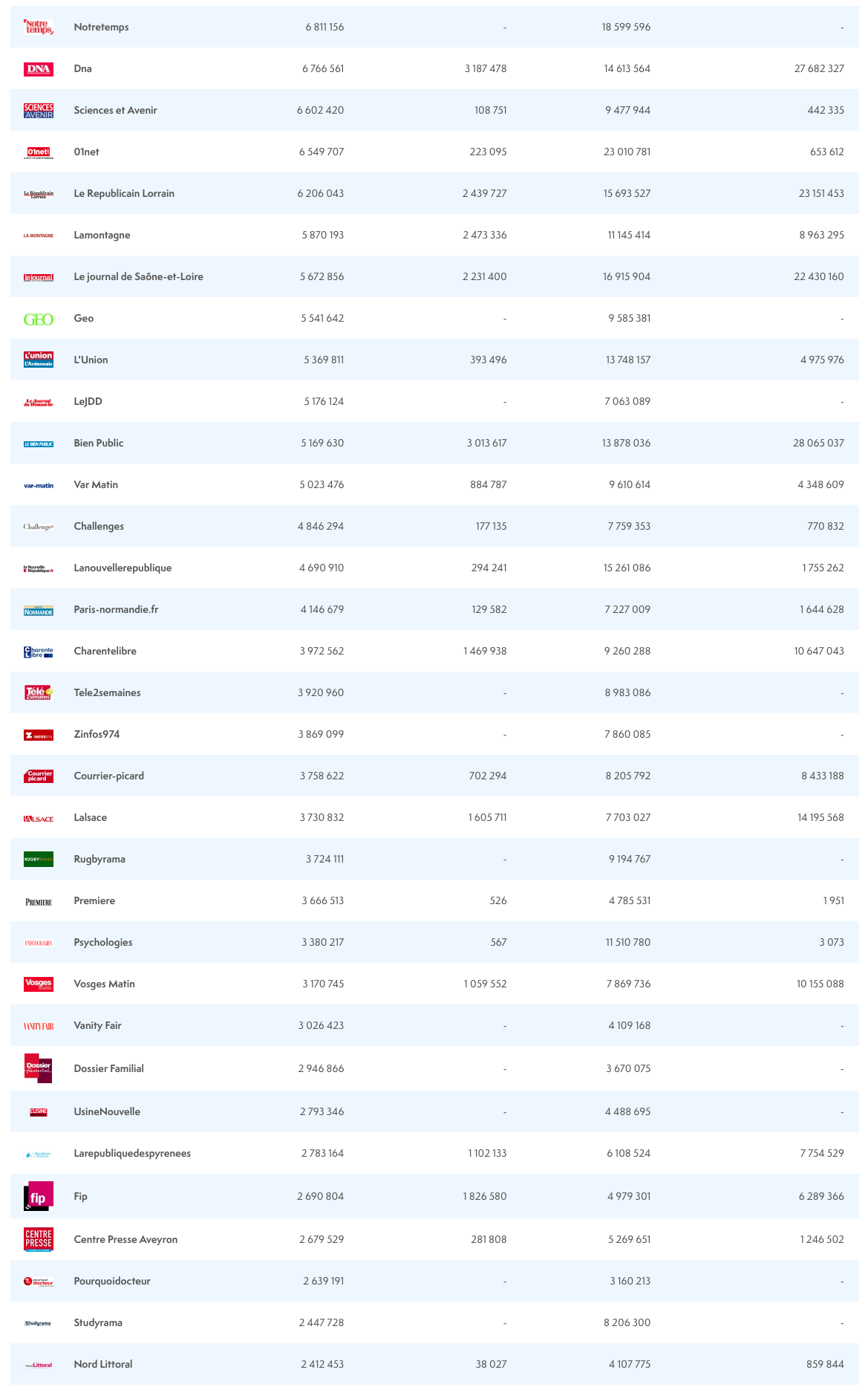Open the Larepubliquedespyrenees entry

click(x=132, y=1154)
